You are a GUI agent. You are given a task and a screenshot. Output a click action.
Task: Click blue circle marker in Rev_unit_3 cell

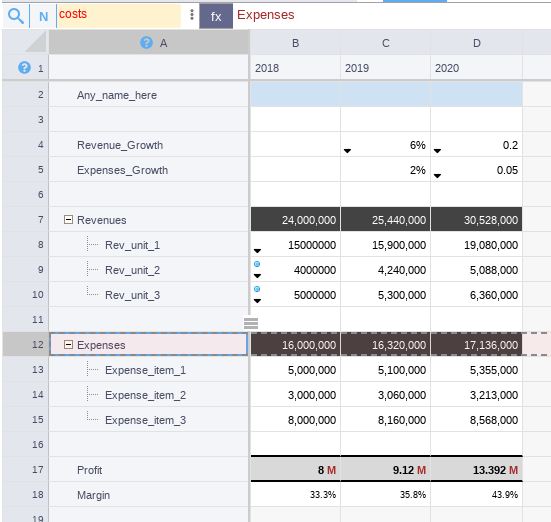tap(257, 289)
